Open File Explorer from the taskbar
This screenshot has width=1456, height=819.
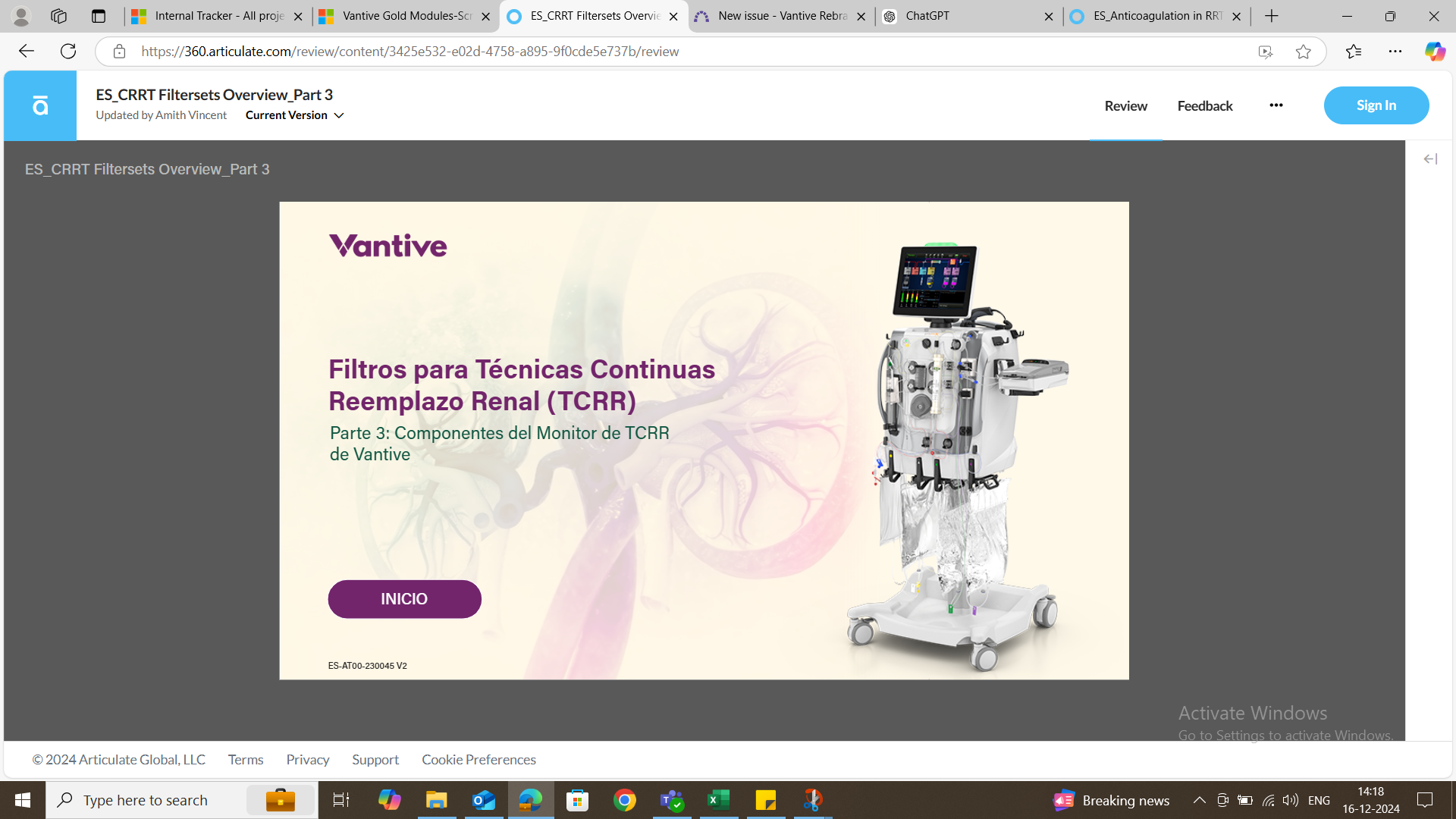[437, 800]
